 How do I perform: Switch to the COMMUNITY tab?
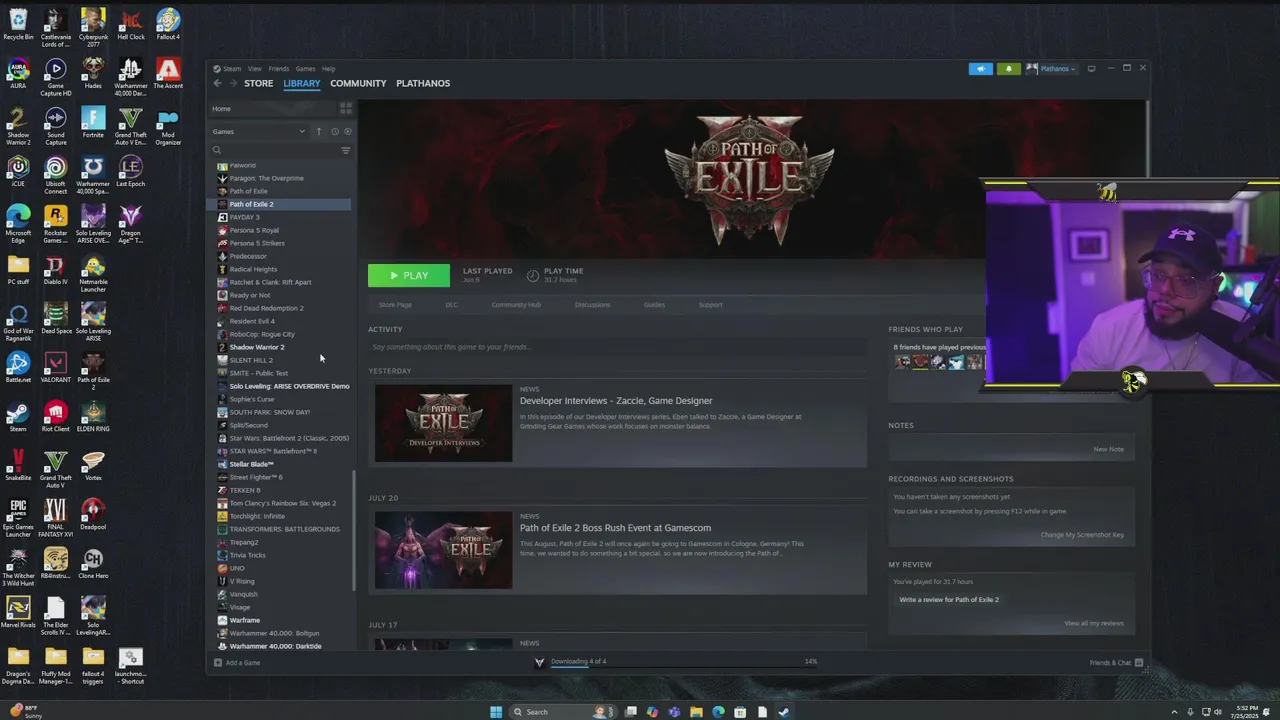pos(358,84)
